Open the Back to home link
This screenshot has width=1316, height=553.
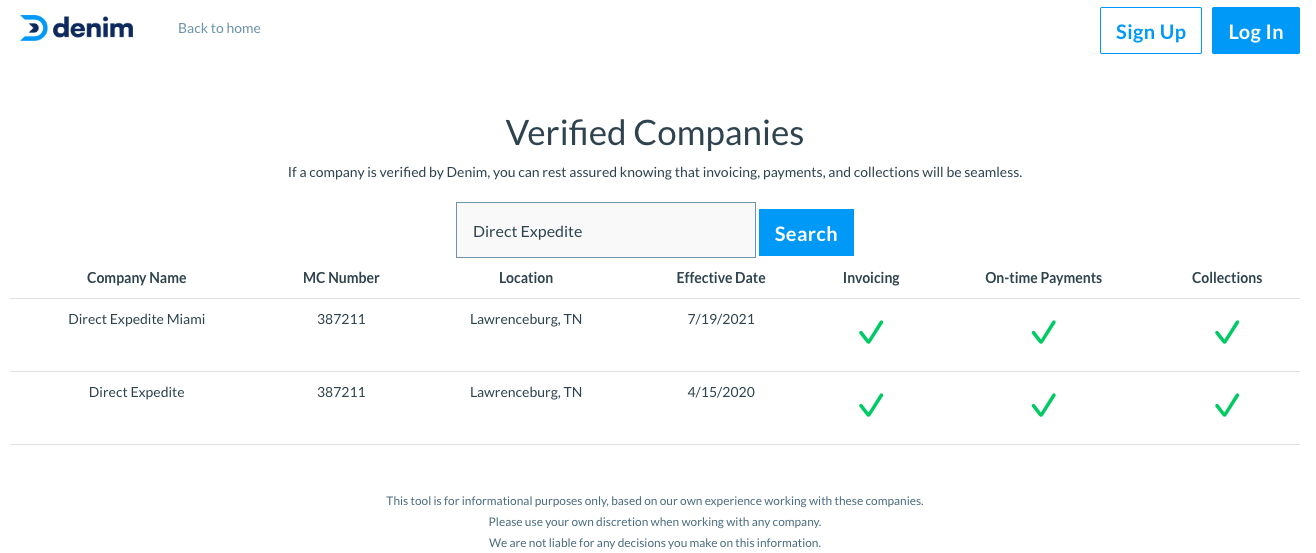click(x=219, y=28)
